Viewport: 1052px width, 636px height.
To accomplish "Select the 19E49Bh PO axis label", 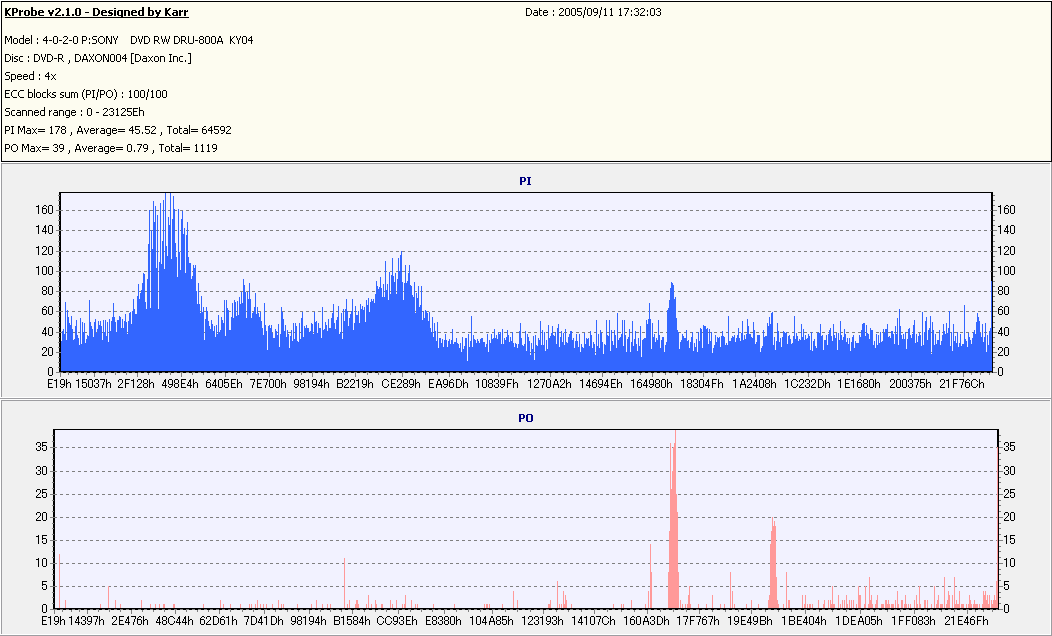I will coord(750,621).
